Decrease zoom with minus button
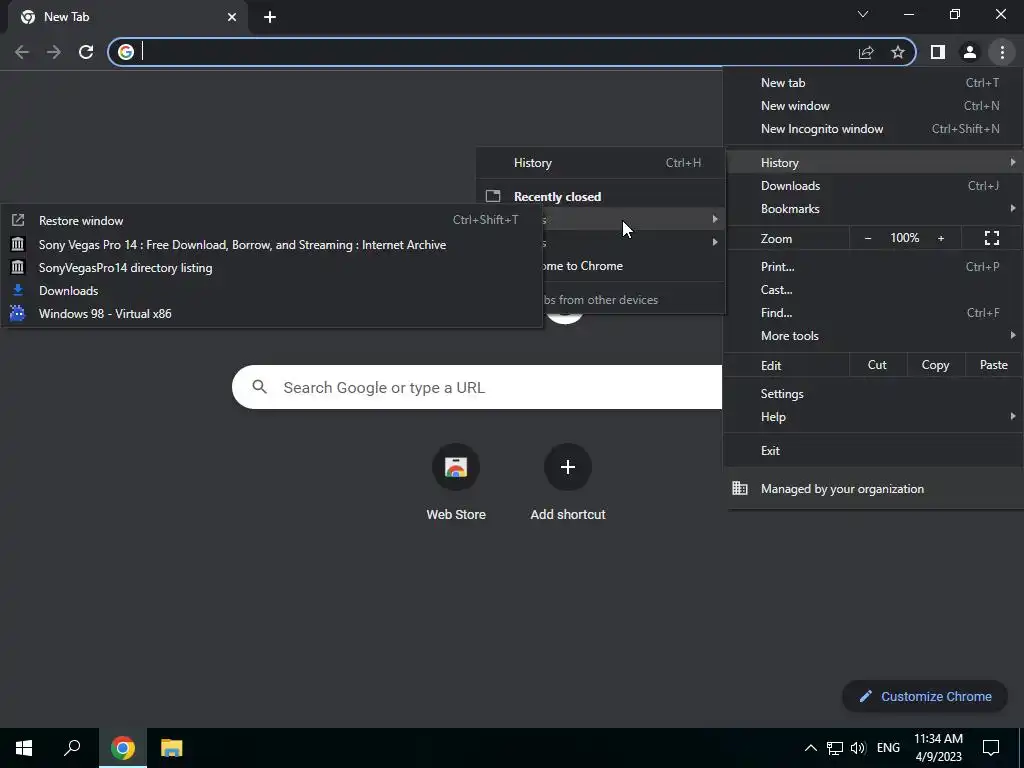The width and height of the screenshot is (1024, 768). tap(868, 238)
